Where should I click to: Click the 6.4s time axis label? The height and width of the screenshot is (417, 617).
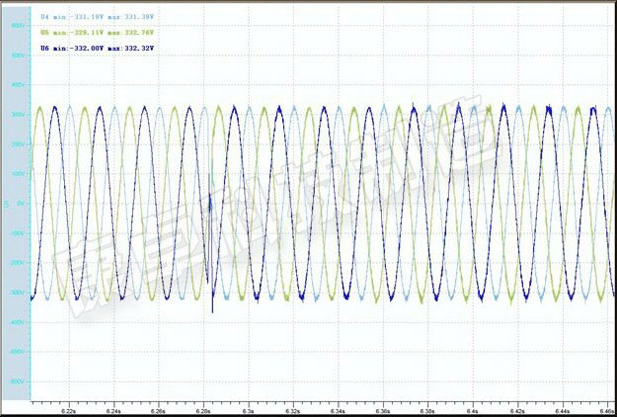[473, 410]
